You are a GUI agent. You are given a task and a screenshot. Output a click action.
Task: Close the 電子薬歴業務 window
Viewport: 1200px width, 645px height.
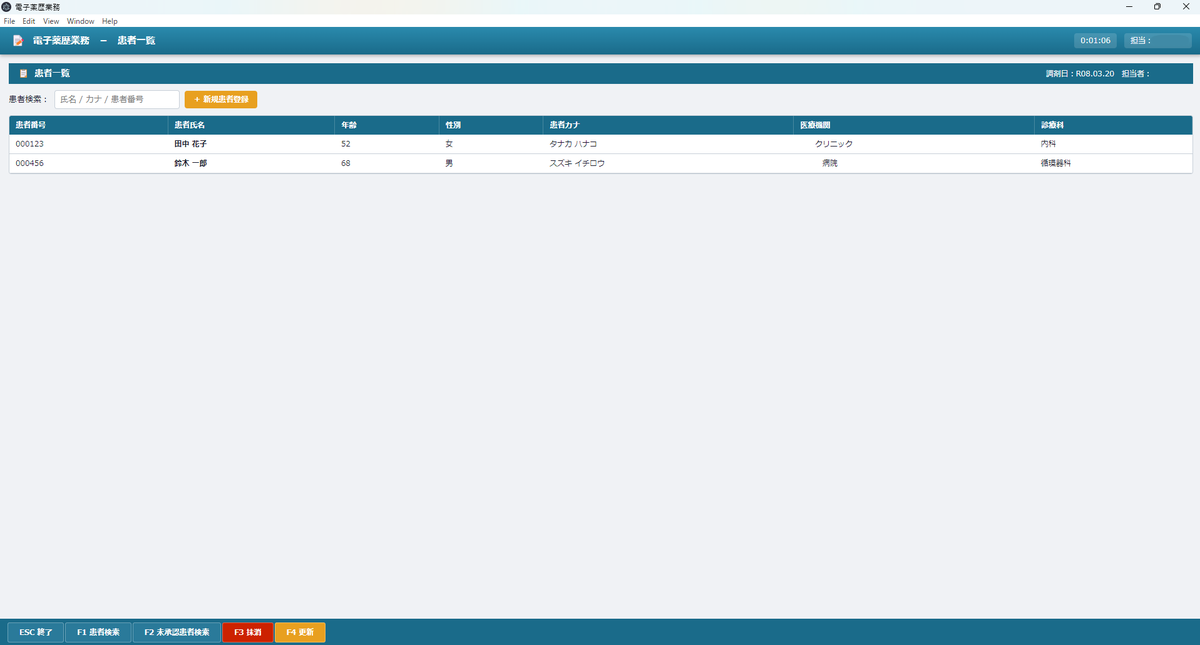(x=1185, y=6)
